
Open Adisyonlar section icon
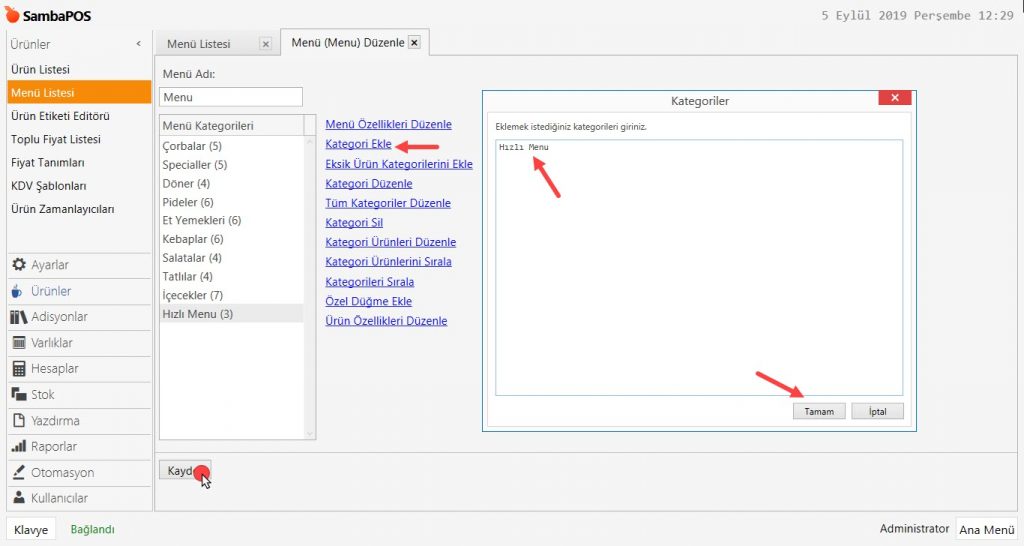pos(18,317)
